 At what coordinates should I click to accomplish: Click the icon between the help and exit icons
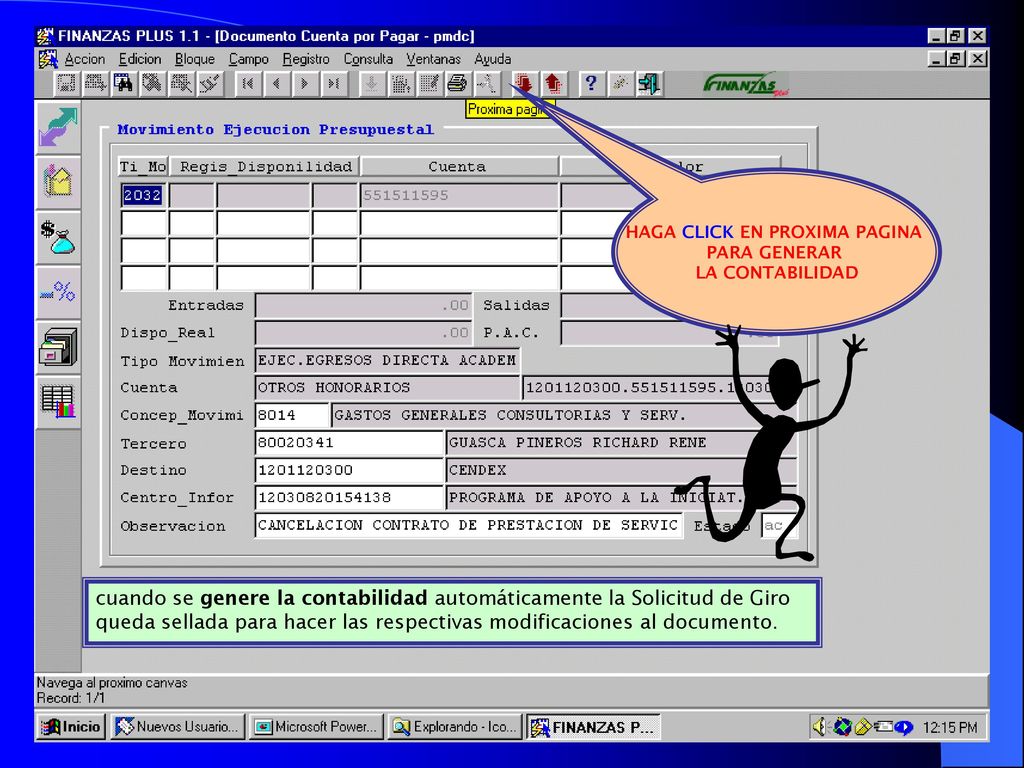click(620, 84)
